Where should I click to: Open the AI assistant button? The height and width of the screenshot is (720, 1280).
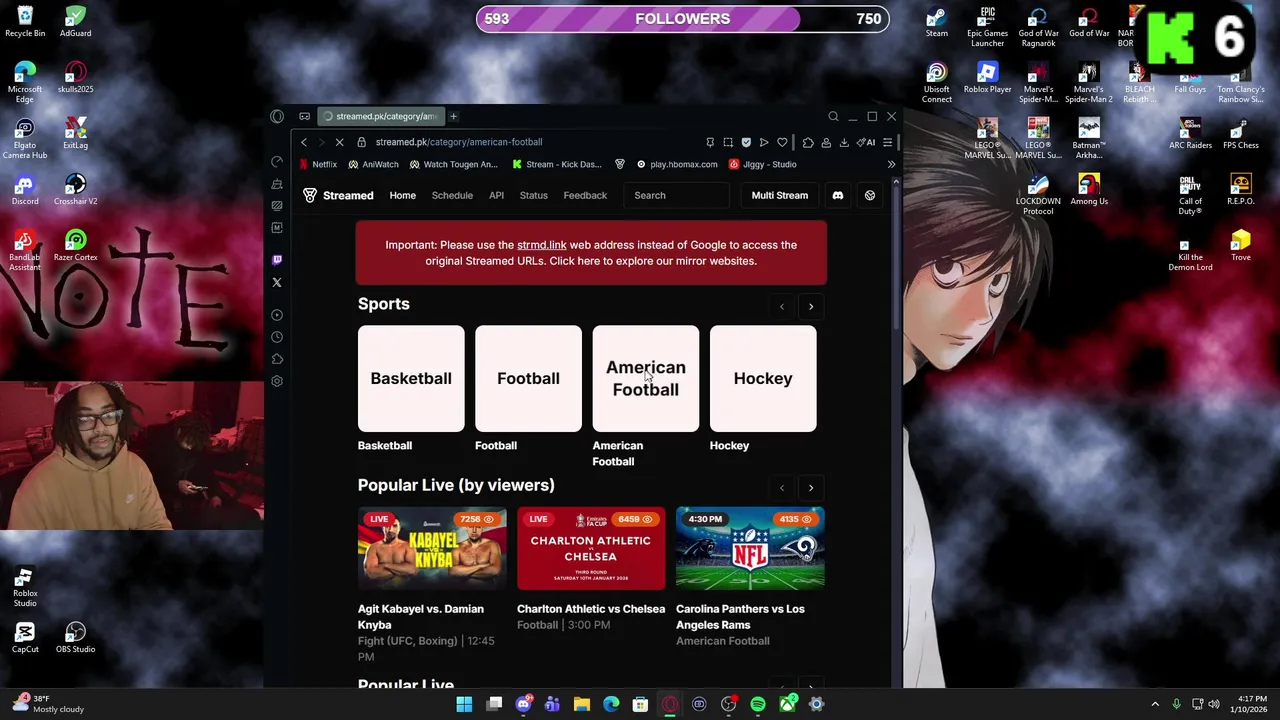point(867,142)
